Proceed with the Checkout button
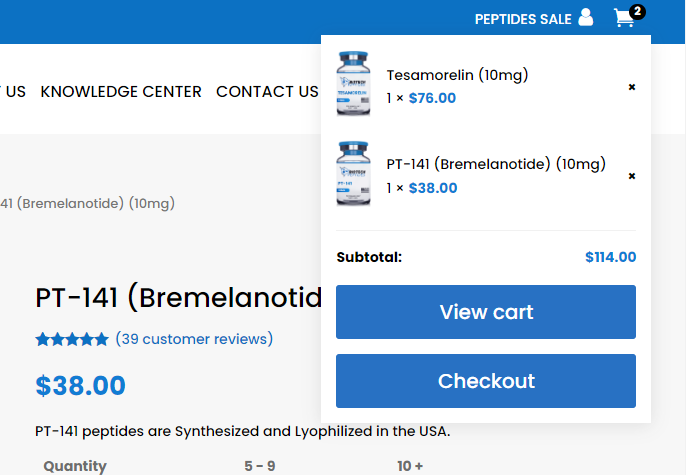 [x=486, y=381]
